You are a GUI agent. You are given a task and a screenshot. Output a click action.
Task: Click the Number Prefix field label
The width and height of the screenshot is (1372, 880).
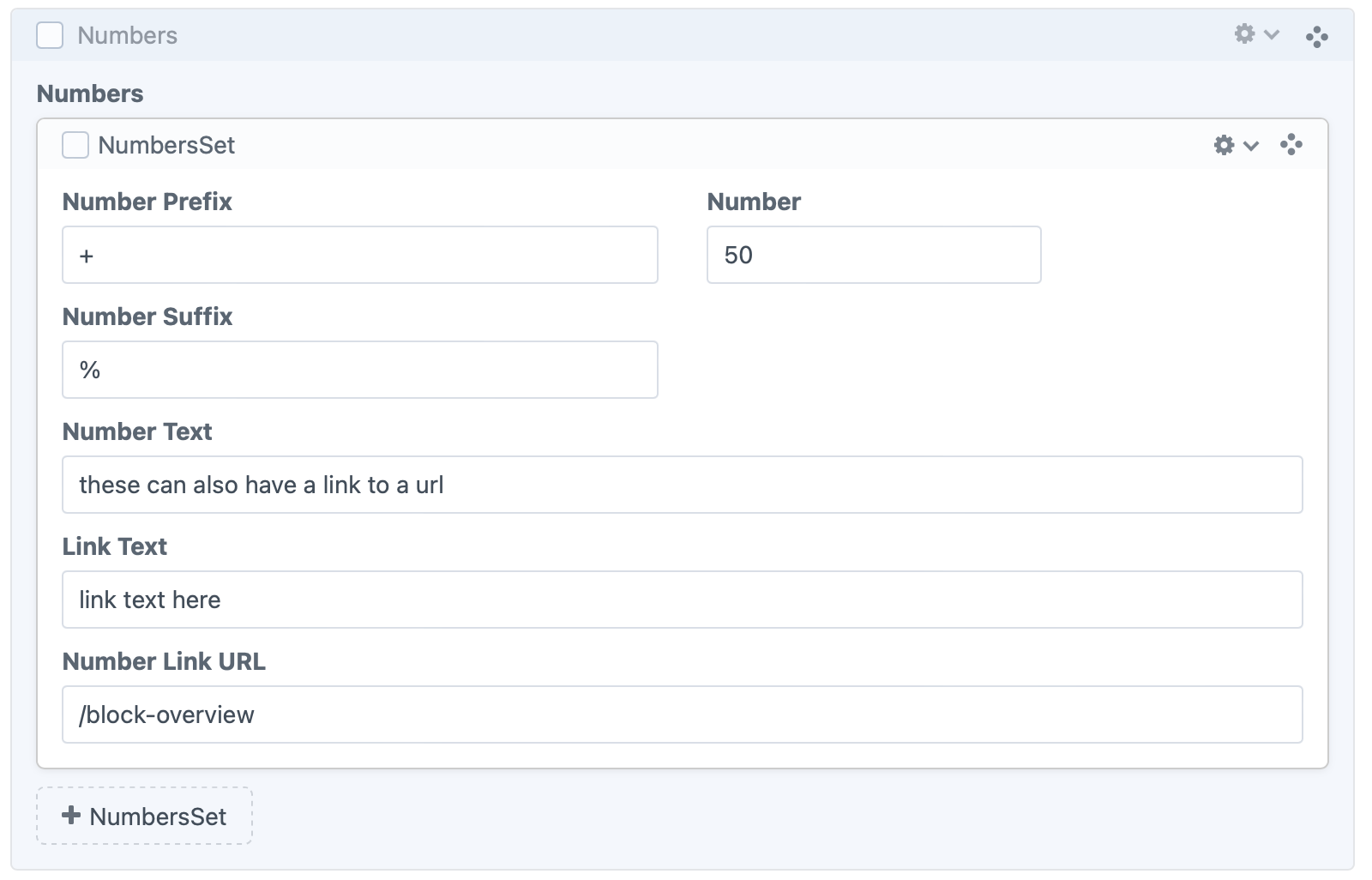coord(147,202)
